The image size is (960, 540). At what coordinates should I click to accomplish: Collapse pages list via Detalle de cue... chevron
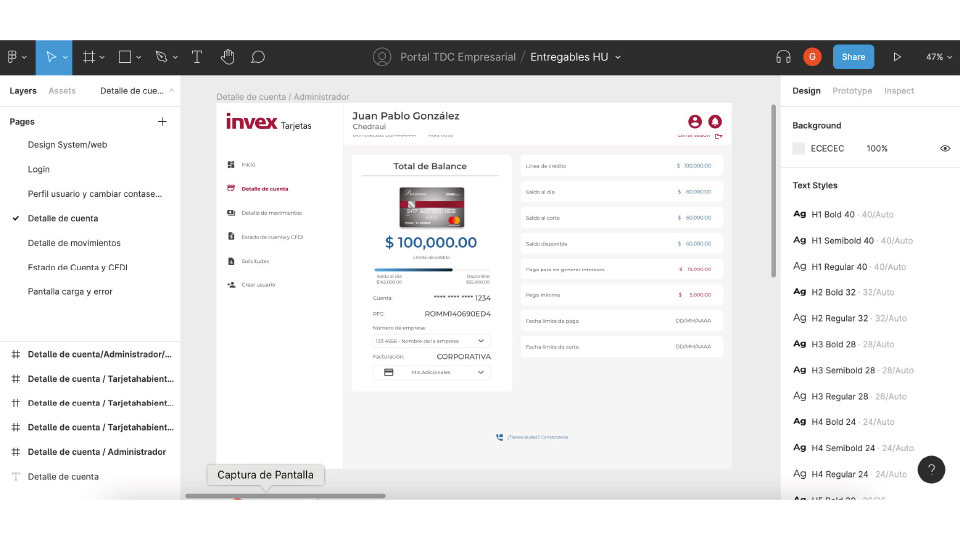171,91
